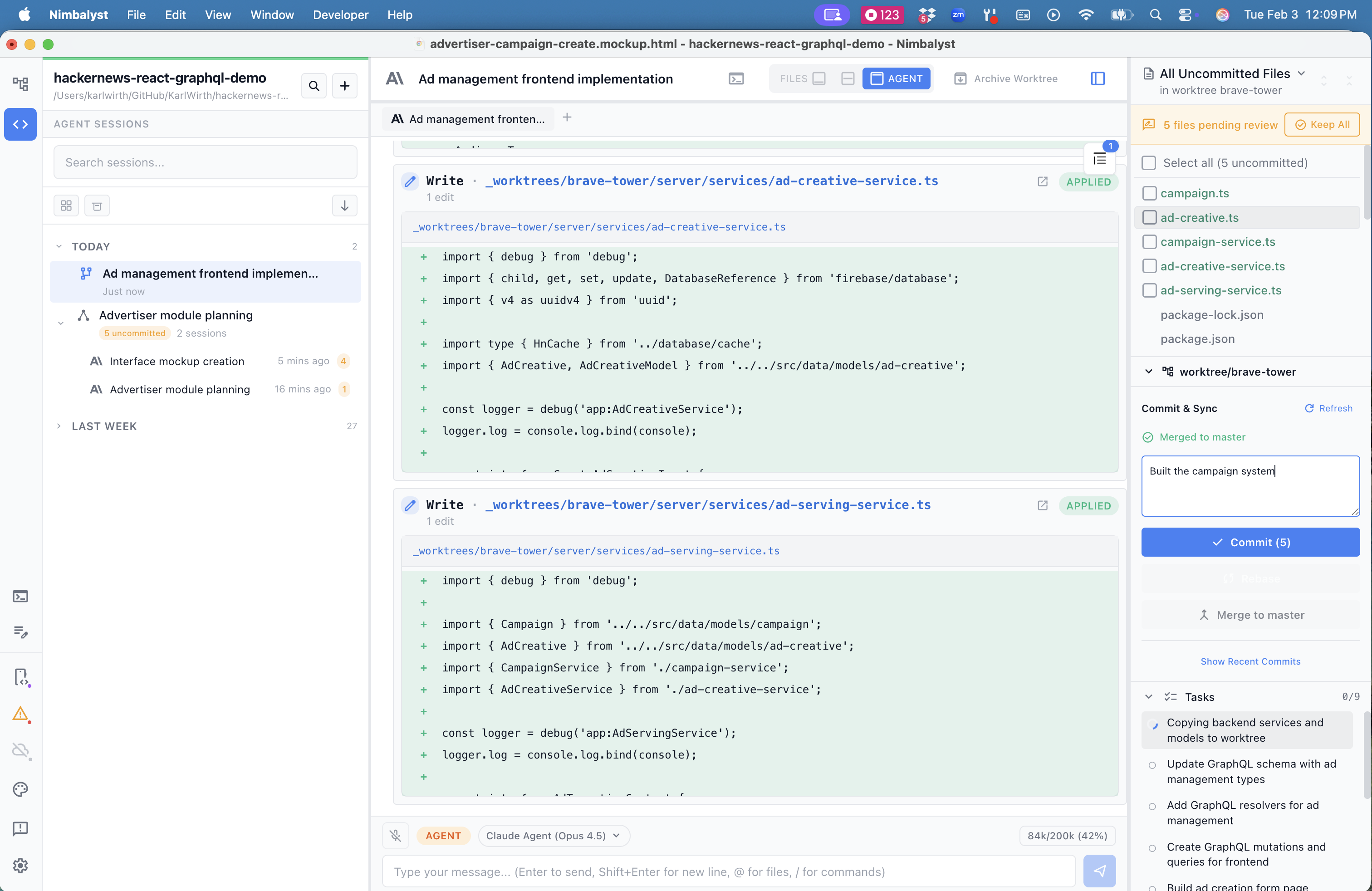This screenshot has height=891, width=1372.
Task: Search the project with magnifier button
Action: [x=314, y=86]
